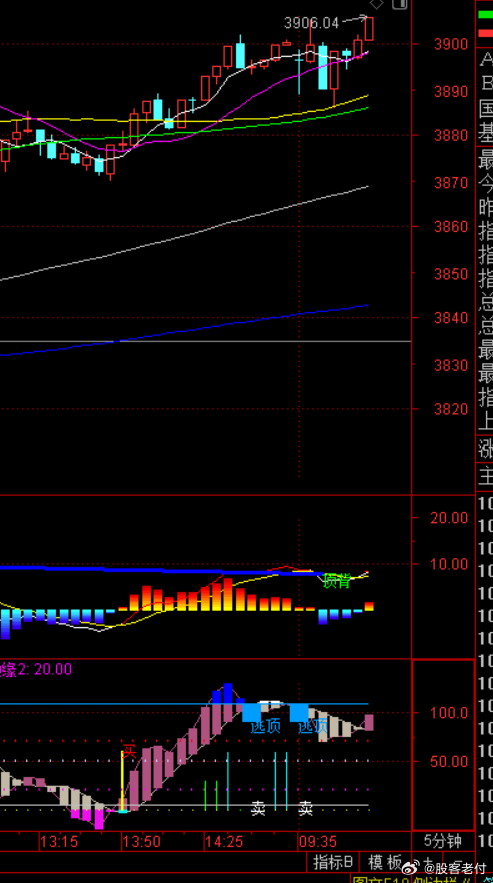493x883 pixels.
Task: Click the 3840 price axis label
Action: [x=451, y=318]
